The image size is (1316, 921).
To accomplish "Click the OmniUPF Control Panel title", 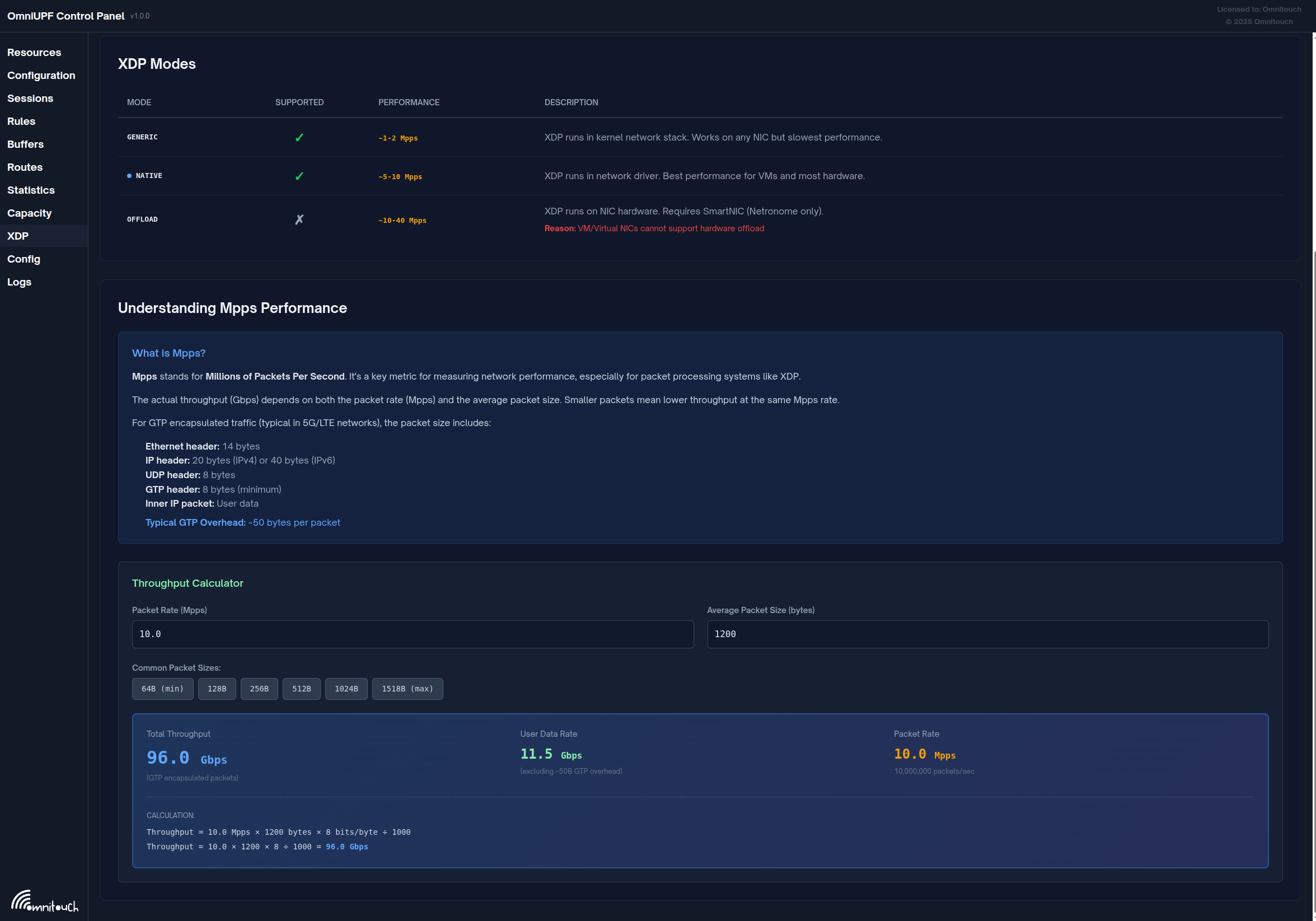I will 66,16.
